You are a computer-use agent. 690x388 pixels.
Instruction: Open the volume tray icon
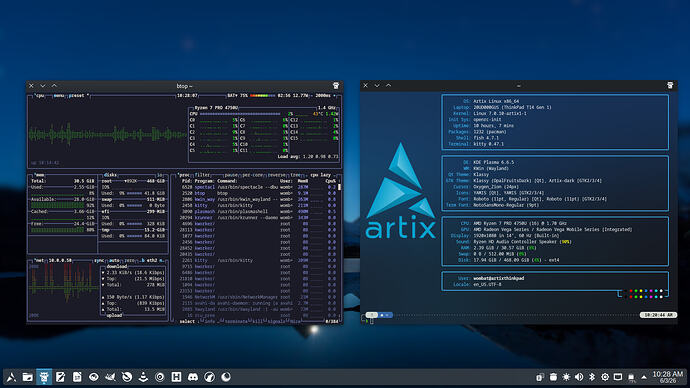[x=579, y=377]
